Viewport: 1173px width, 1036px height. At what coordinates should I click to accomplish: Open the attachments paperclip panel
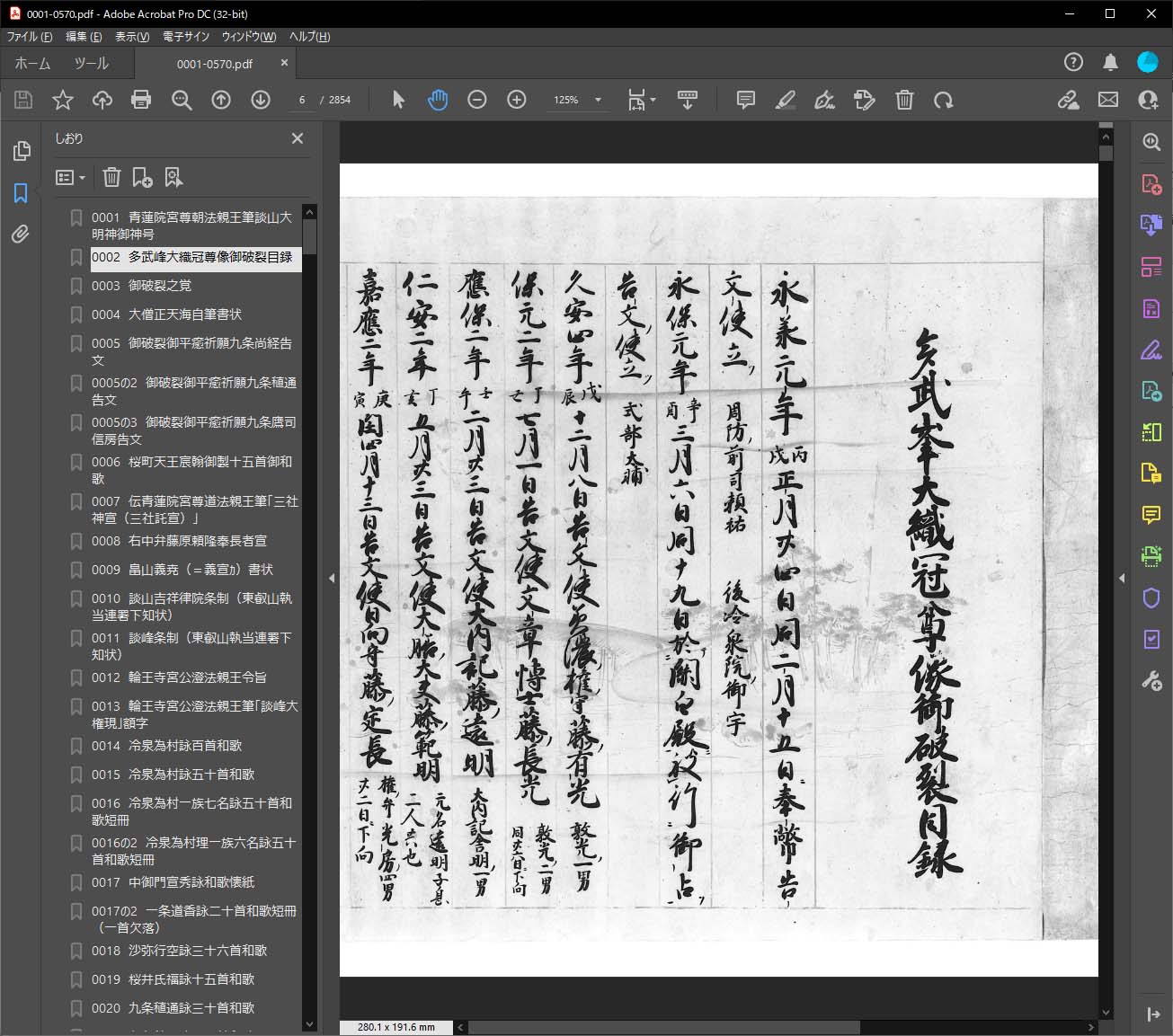pyautogui.click(x=21, y=235)
